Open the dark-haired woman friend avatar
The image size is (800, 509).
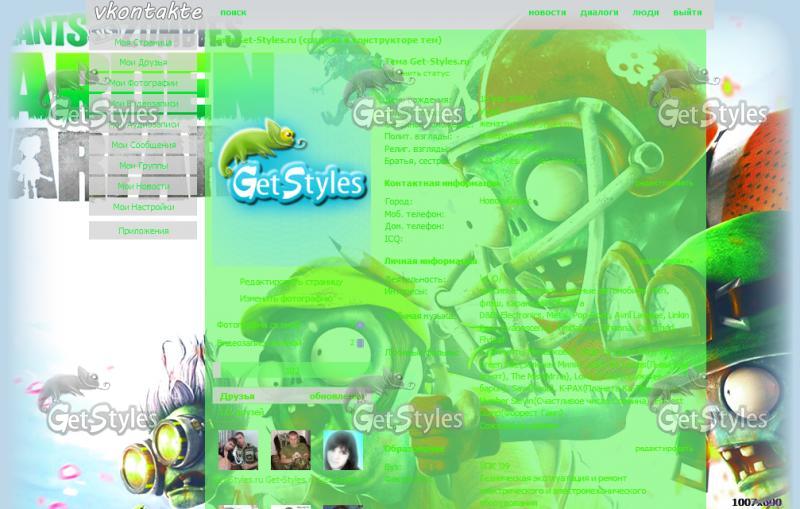coord(343,451)
